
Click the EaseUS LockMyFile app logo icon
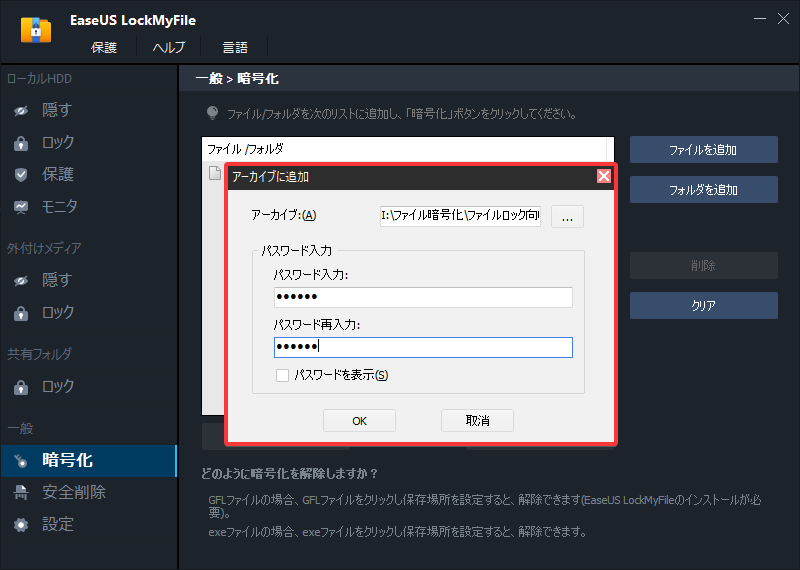point(36,30)
